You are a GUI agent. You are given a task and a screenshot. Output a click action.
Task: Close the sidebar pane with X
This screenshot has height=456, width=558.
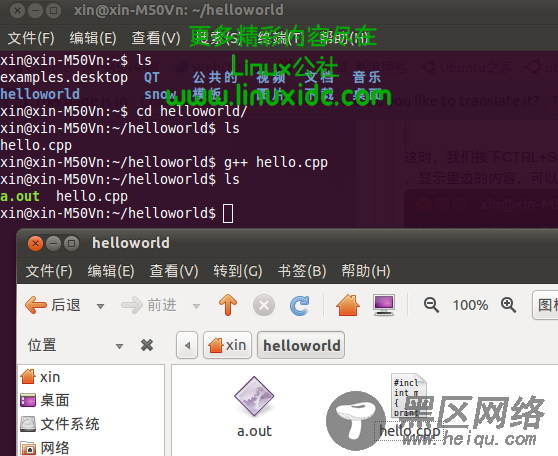click(147, 345)
